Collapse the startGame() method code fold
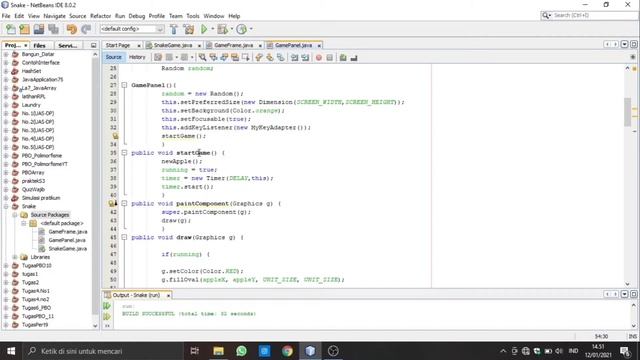The height and width of the screenshot is (360, 640). 124,153
